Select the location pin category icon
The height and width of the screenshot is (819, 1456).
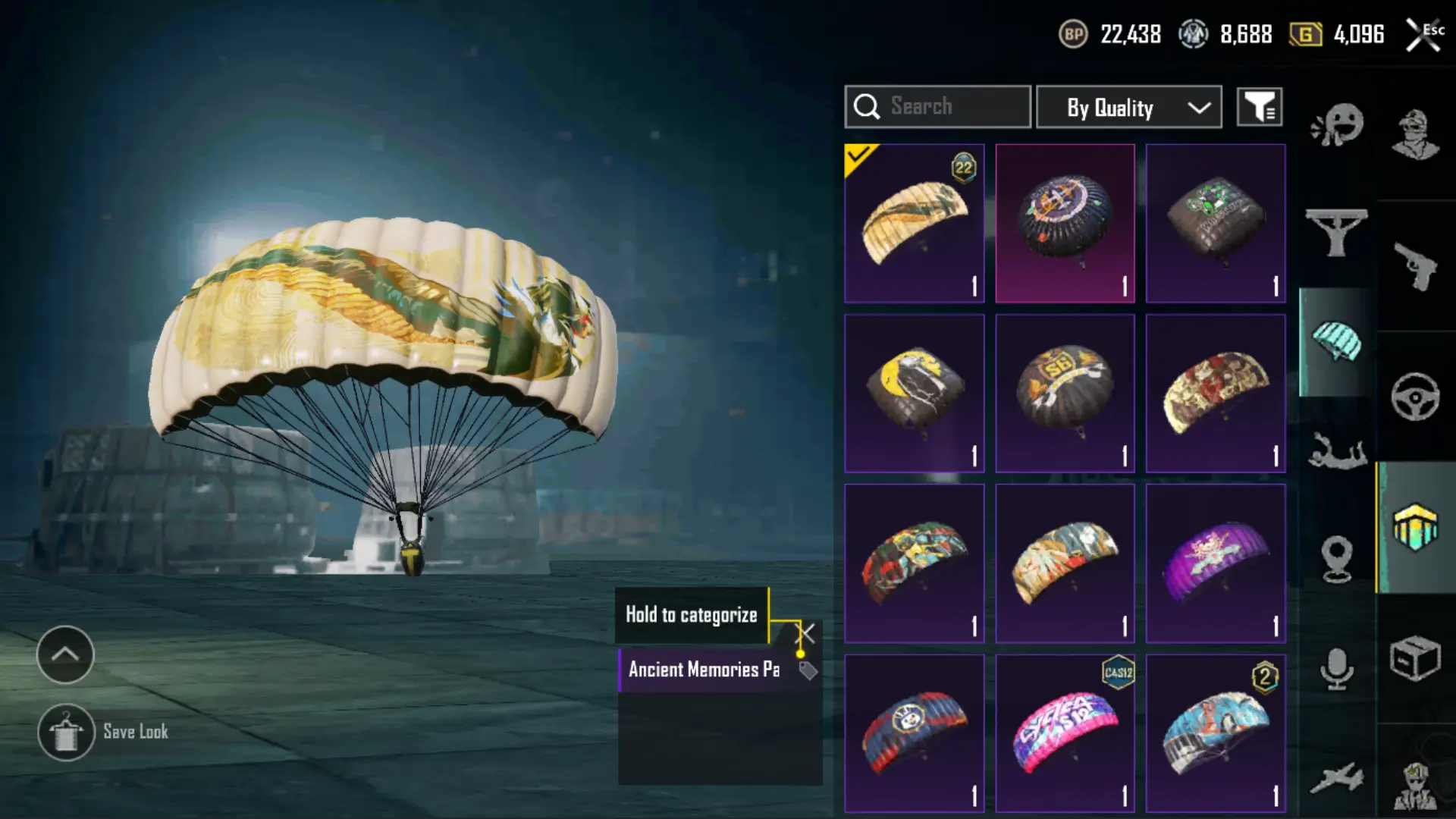click(x=1336, y=559)
